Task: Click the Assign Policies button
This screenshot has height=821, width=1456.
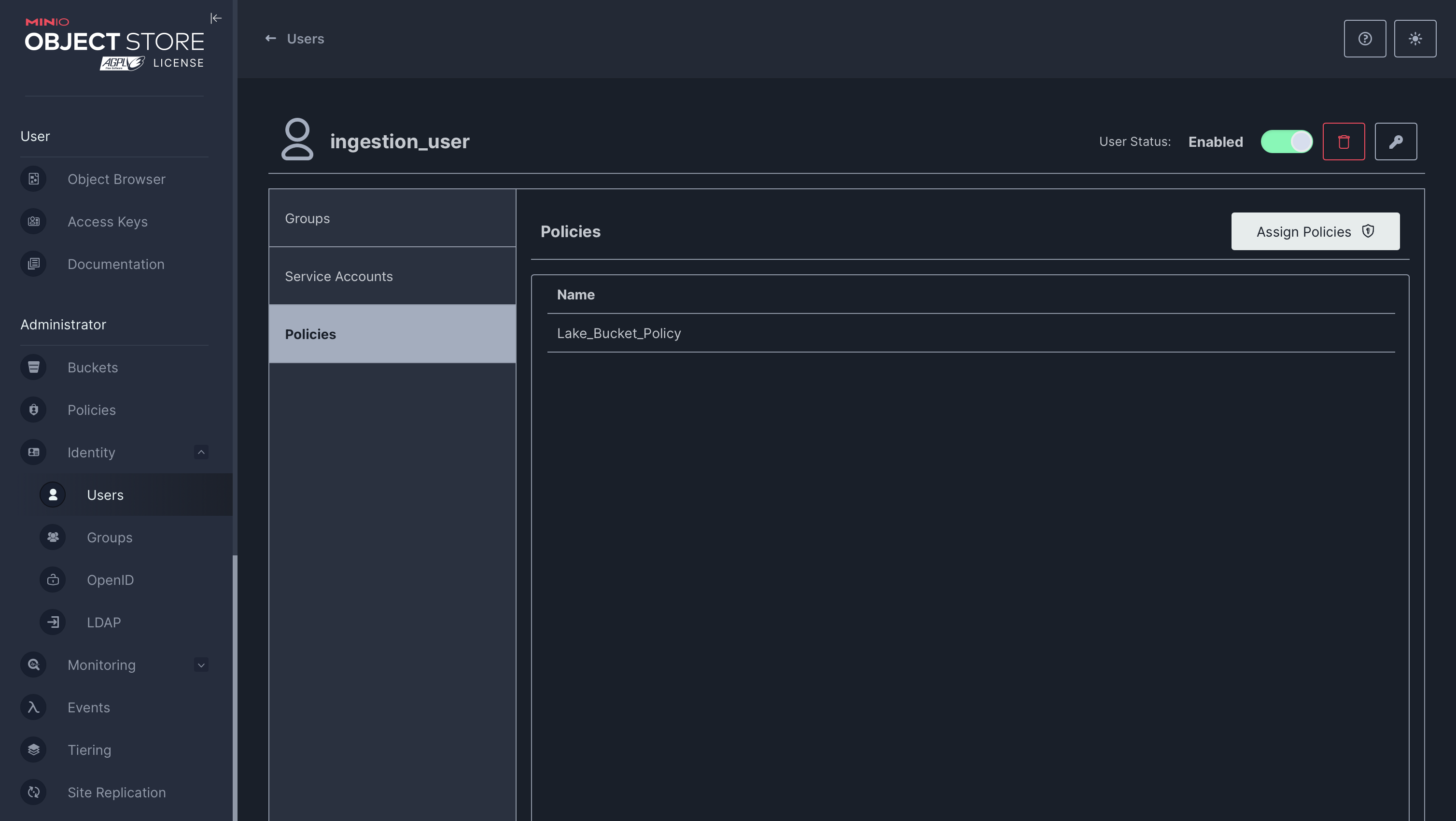Action: [x=1315, y=231]
